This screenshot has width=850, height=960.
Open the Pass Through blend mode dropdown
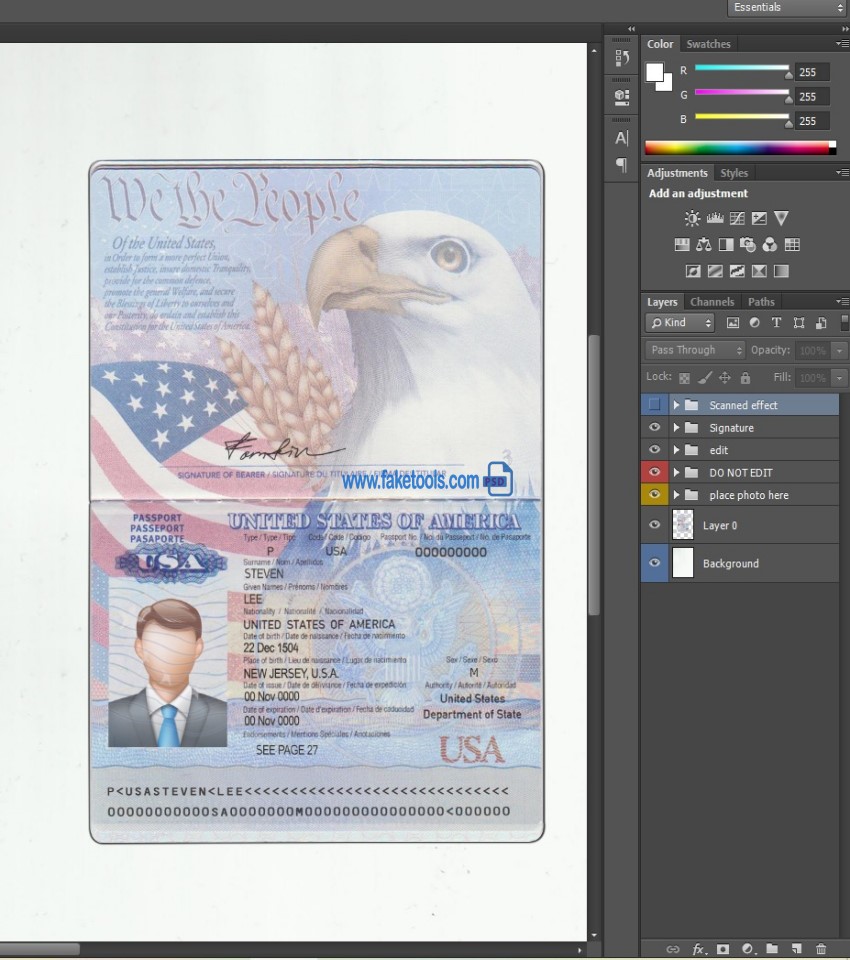(695, 350)
